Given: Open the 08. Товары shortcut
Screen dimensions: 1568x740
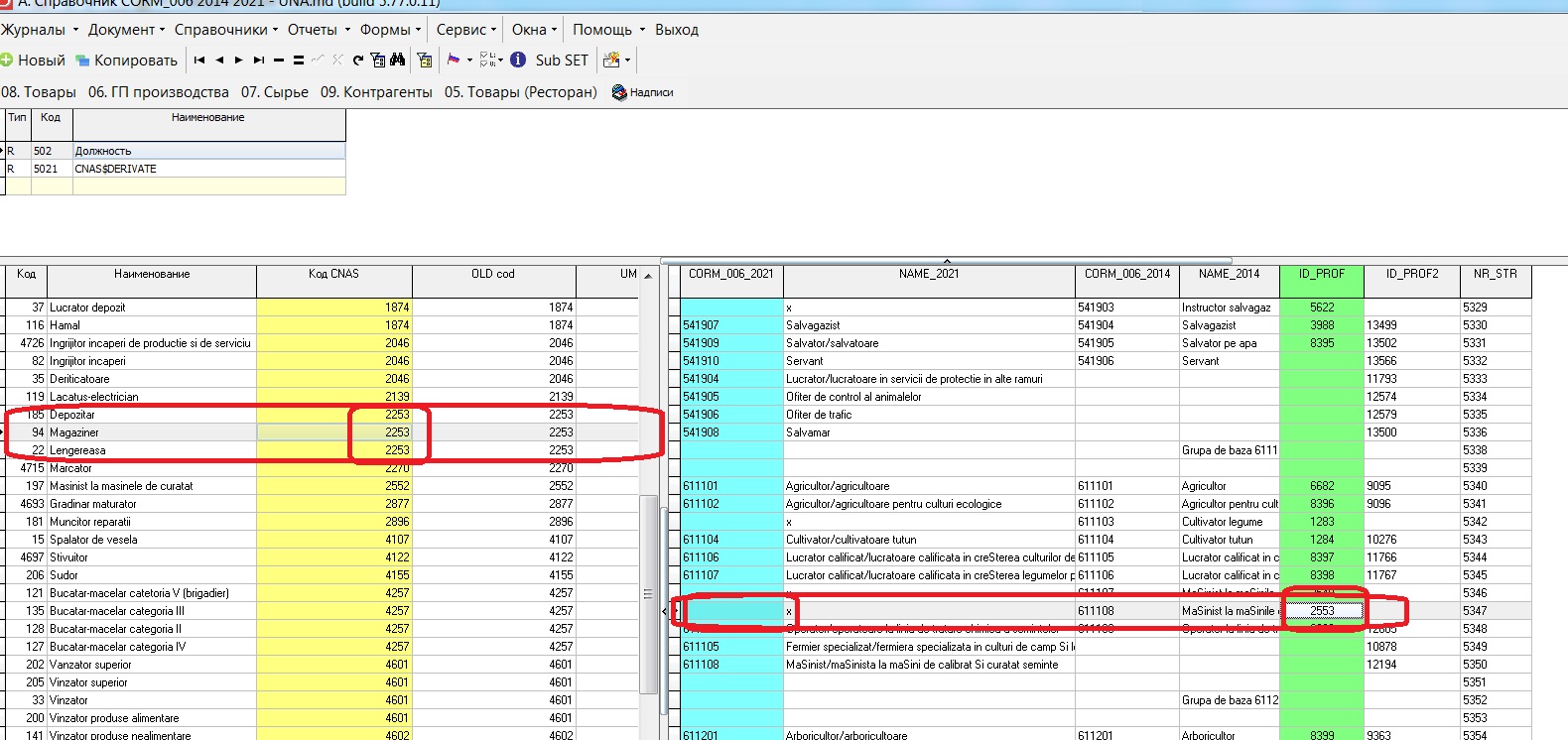Looking at the screenshot, I should click(39, 92).
